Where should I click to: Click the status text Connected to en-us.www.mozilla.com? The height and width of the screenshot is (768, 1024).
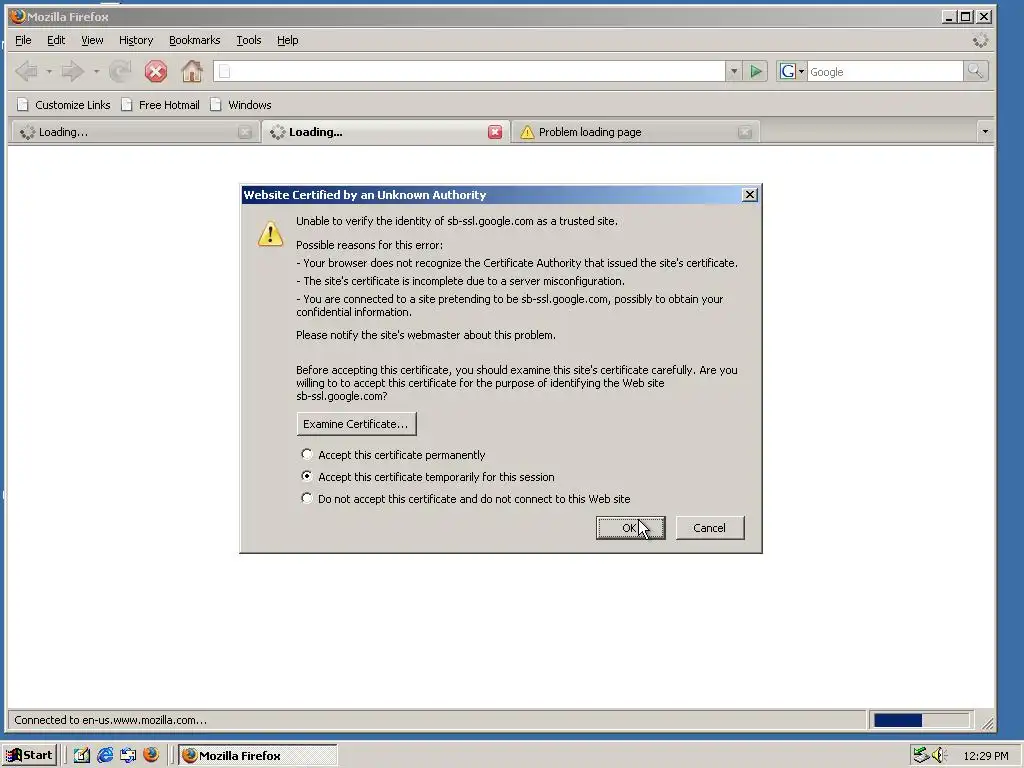point(110,720)
